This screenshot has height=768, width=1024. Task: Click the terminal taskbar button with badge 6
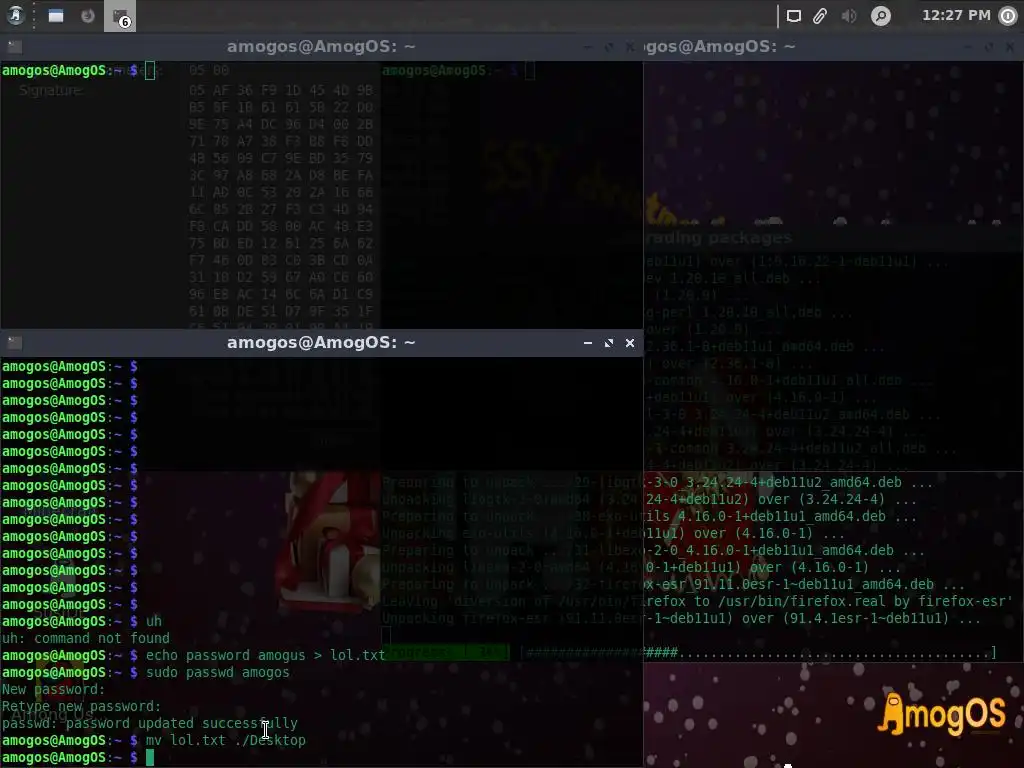click(x=120, y=16)
